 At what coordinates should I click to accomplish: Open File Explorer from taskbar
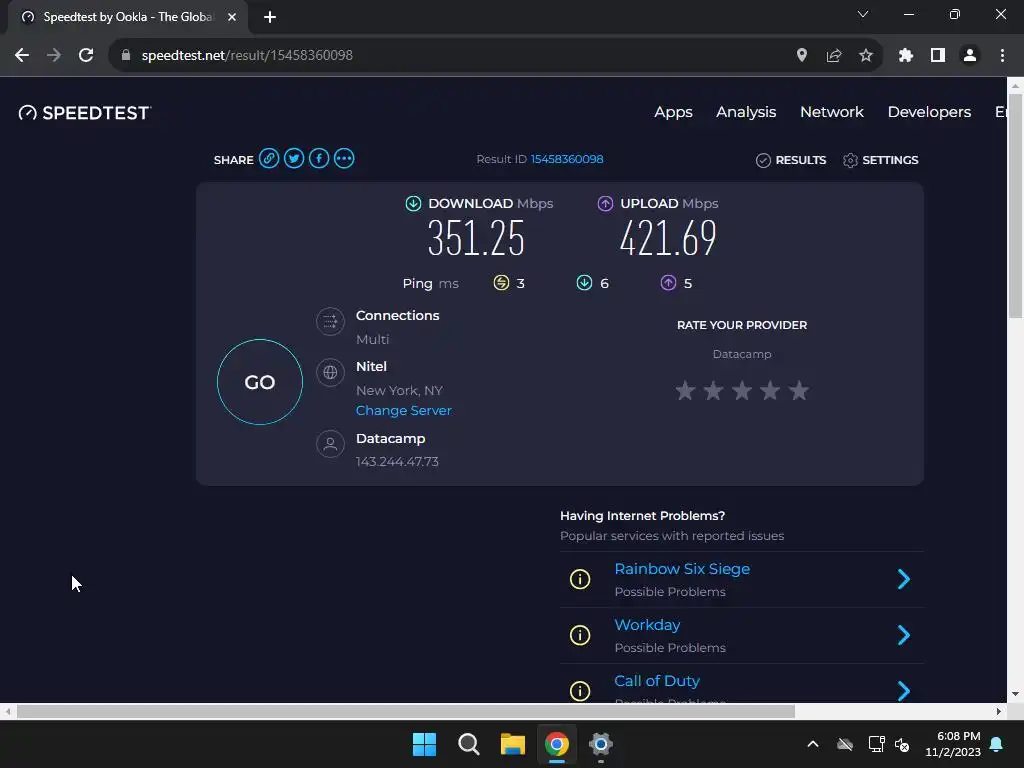pos(513,744)
